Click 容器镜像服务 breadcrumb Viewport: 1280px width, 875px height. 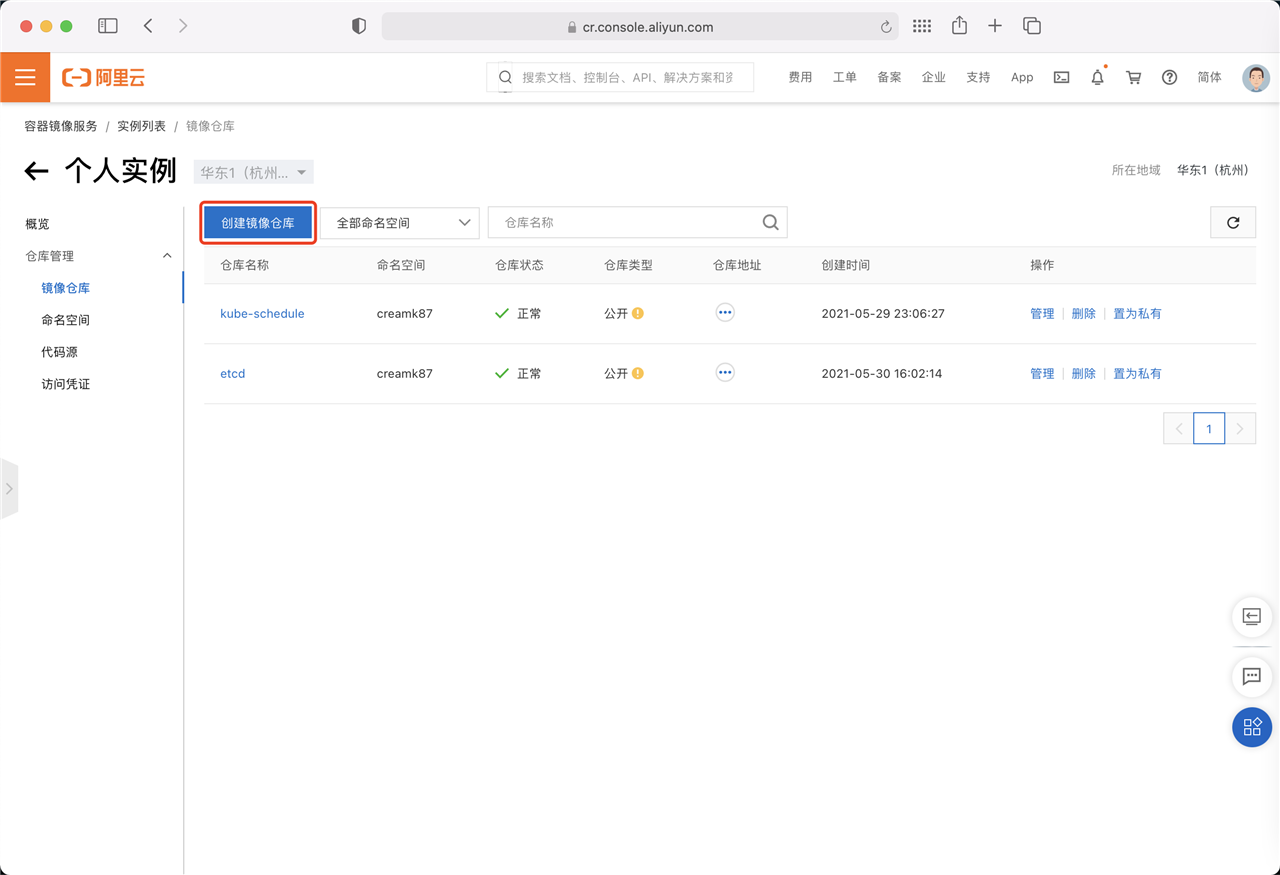(61, 126)
